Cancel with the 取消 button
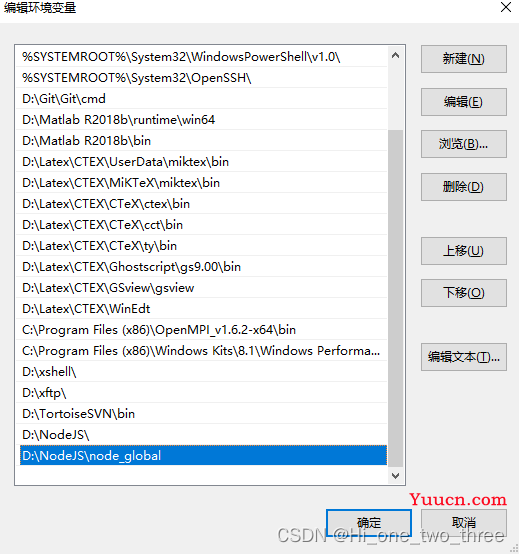Image resolution: width=519 pixels, height=554 pixels. (464, 523)
